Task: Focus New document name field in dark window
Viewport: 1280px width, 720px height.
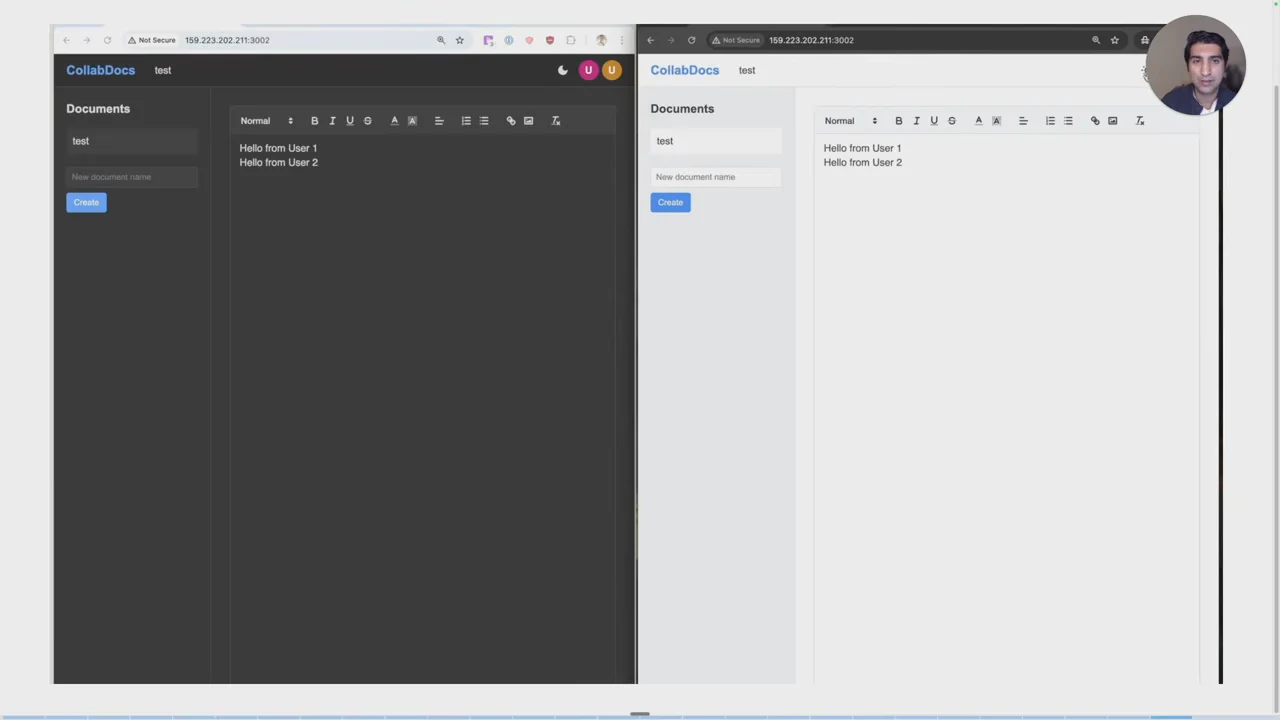Action: [132, 177]
